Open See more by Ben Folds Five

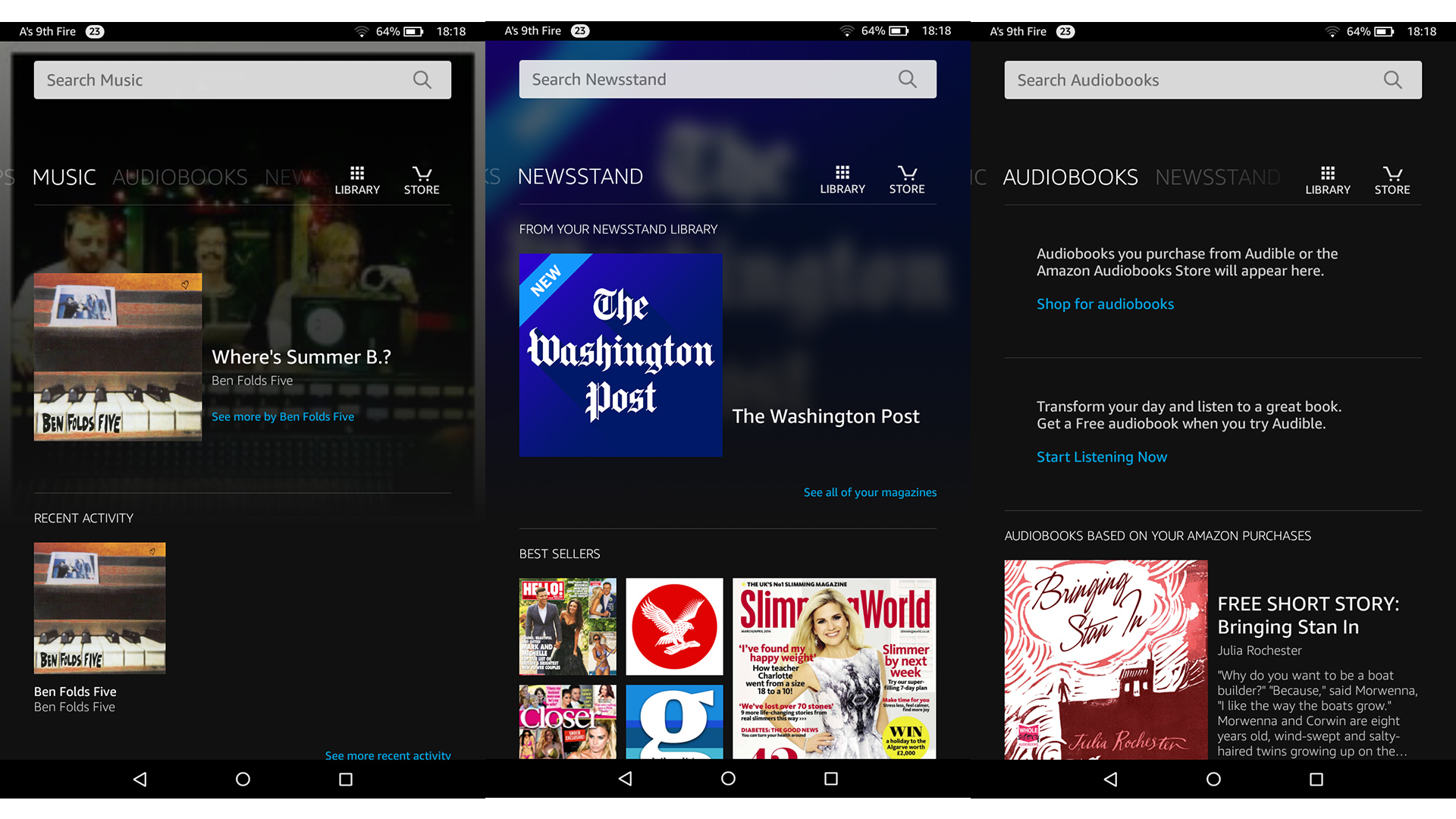283,416
